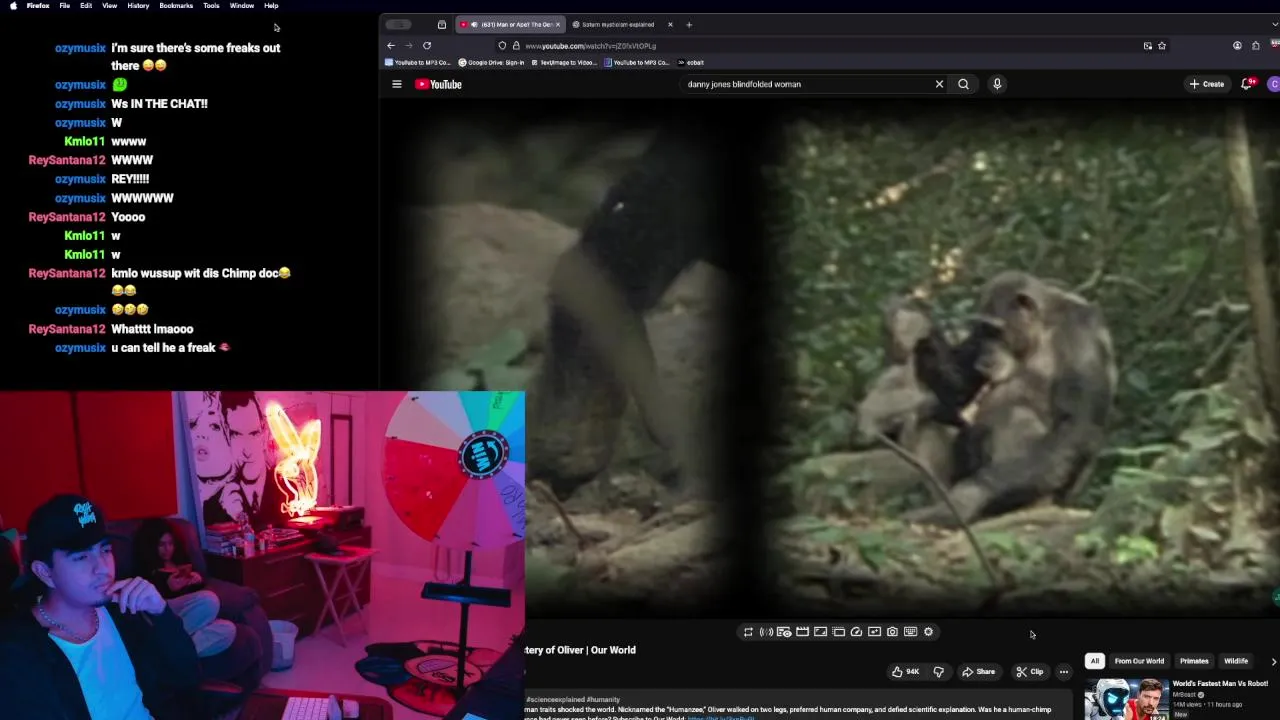1280x720 pixels.
Task: Open the Apple menu
Action: click(x=13, y=6)
